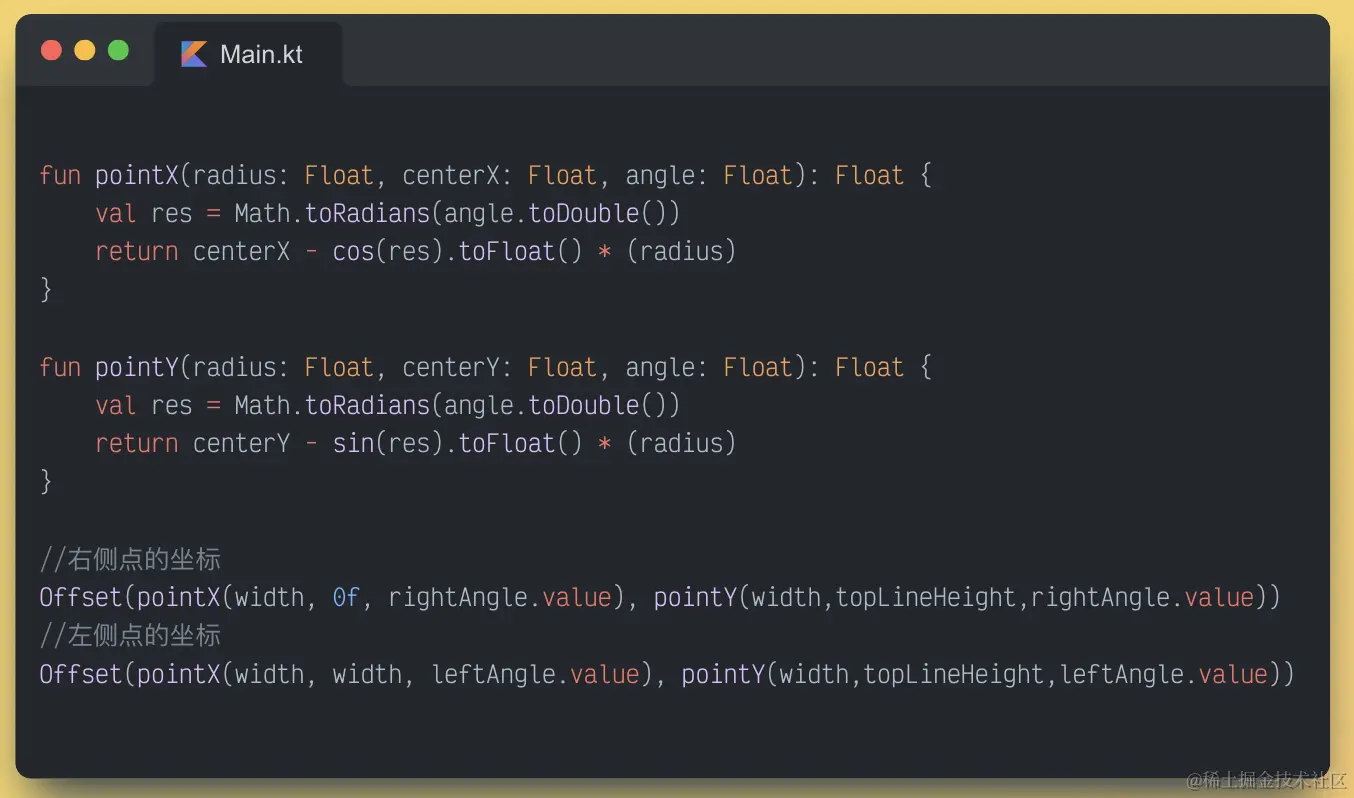Click the pointX function name in its declaration
Screen dimensions: 1354x798
(x=136, y=176)
